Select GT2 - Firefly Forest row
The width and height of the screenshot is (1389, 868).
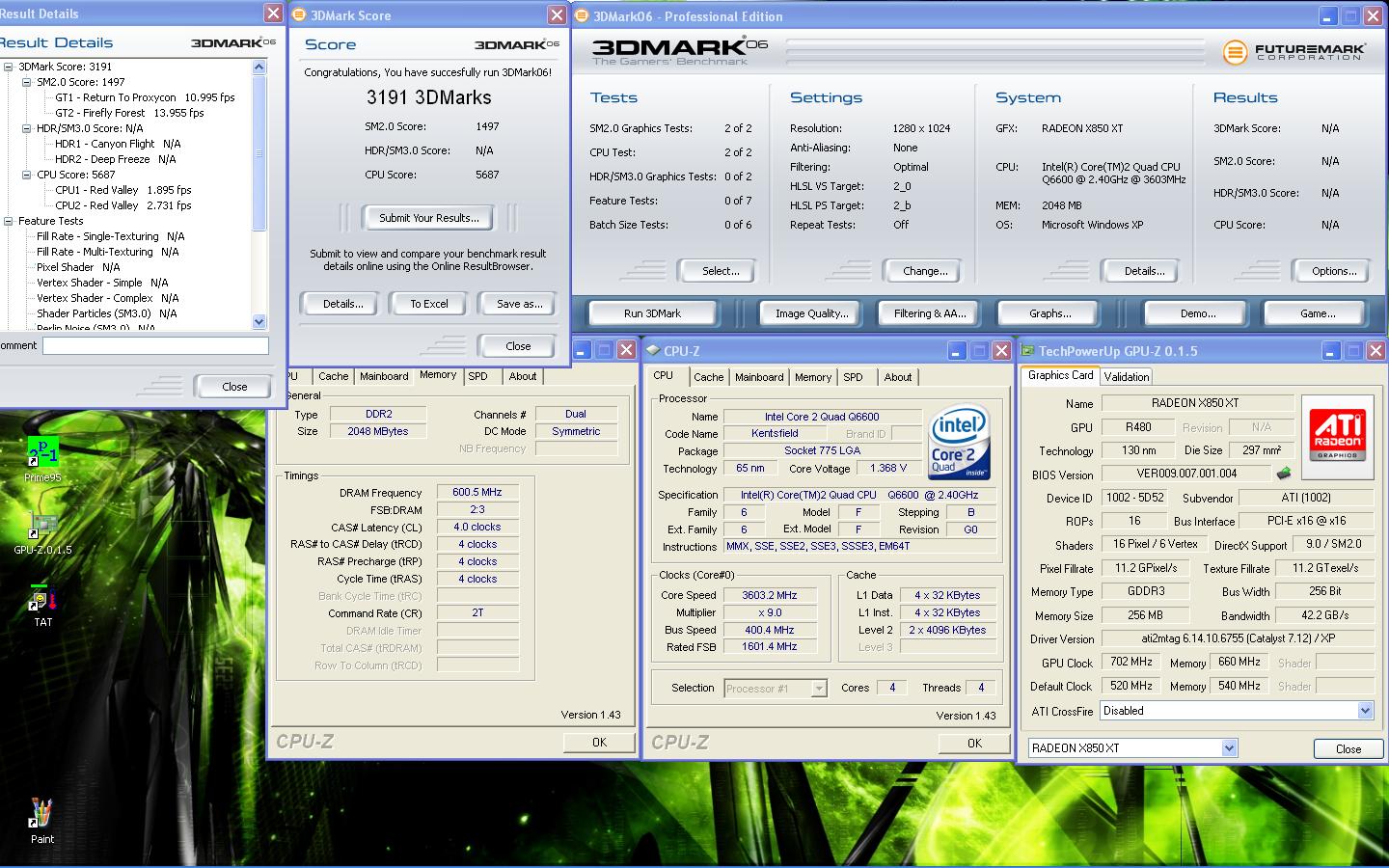pyautogui.click(x=129, y=113)
